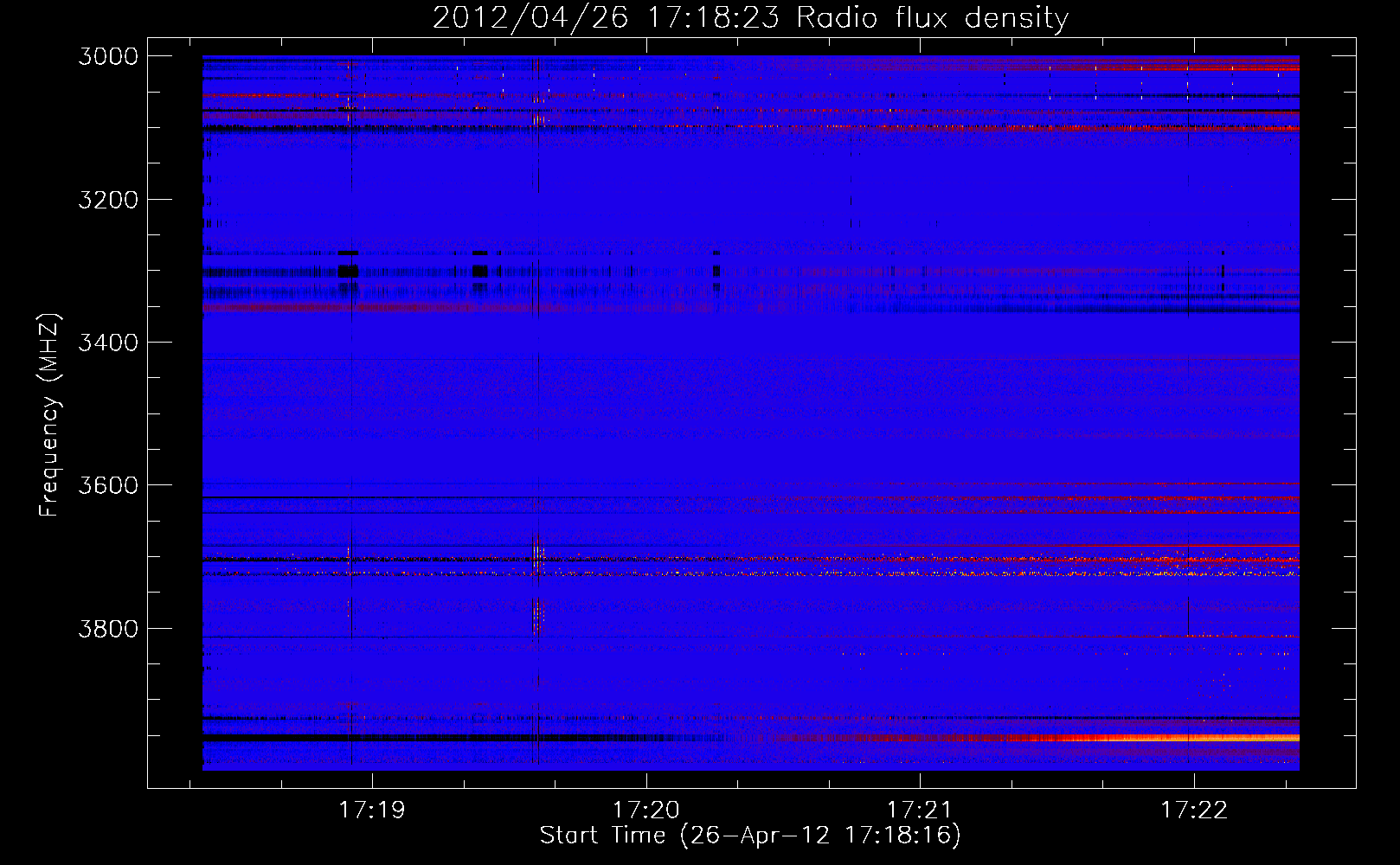This screenshot has height=865, width=1400.
Task: Click the 3200 frequency axis label
Action: pos(108,200)
